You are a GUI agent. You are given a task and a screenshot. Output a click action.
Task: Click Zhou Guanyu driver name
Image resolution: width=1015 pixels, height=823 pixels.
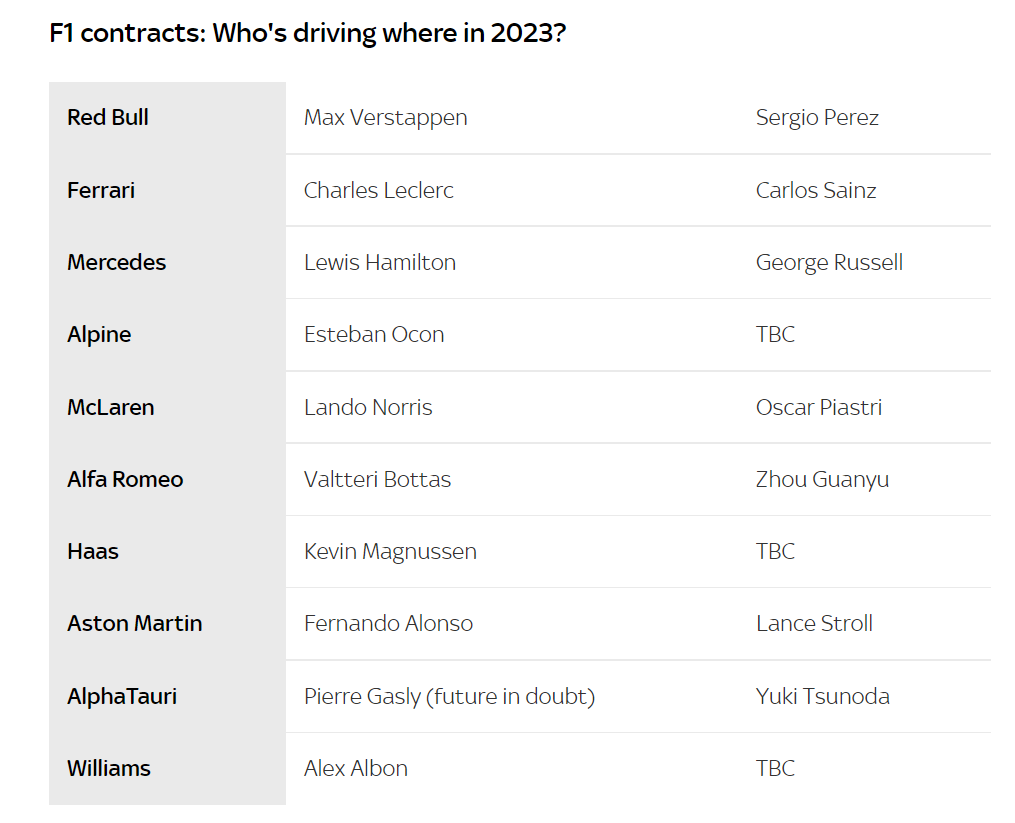pos(822,480)
